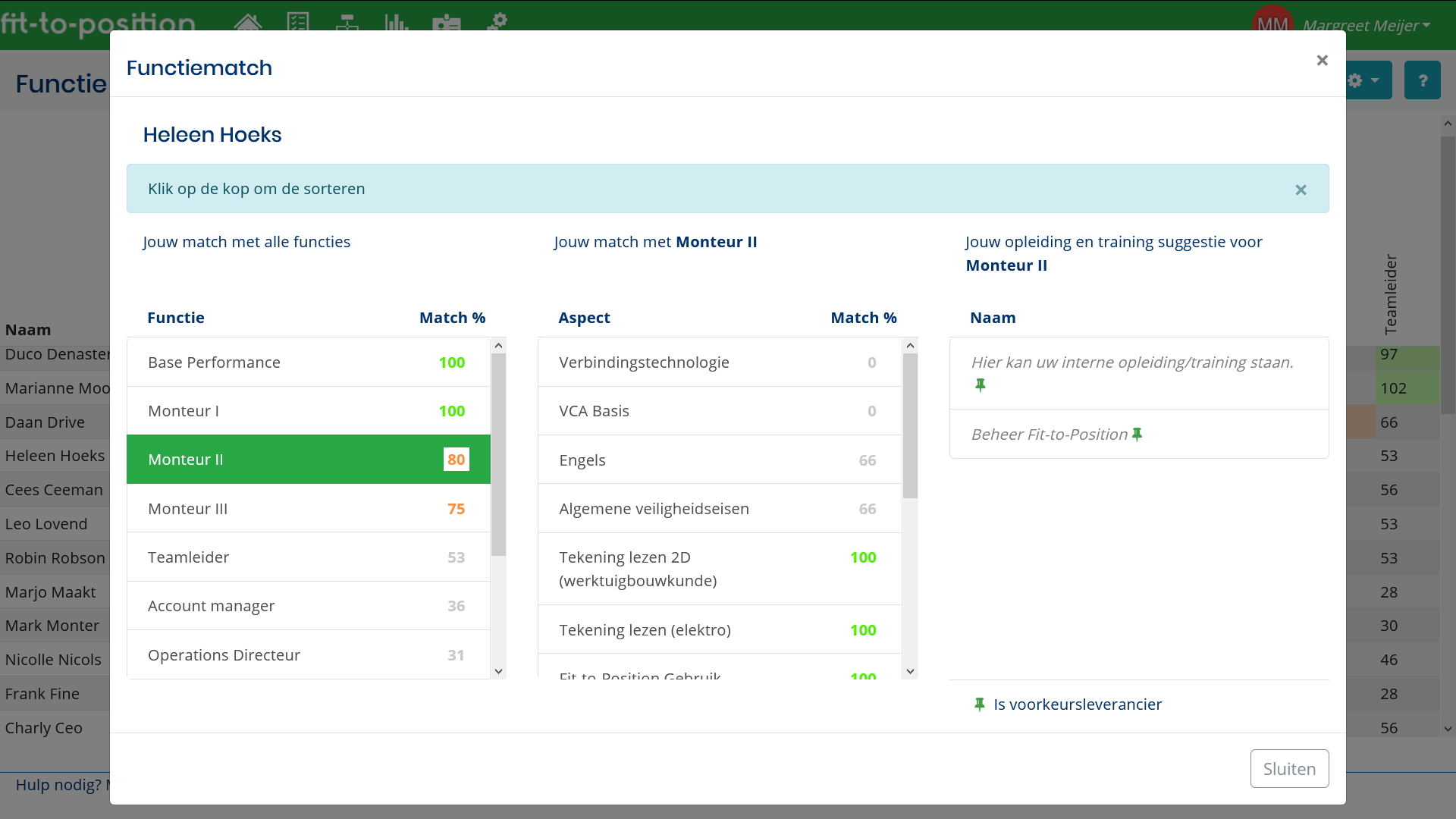Click the organization chart icon in navigation
This screenshot has height=819, width=1456.
click(347, 23)
